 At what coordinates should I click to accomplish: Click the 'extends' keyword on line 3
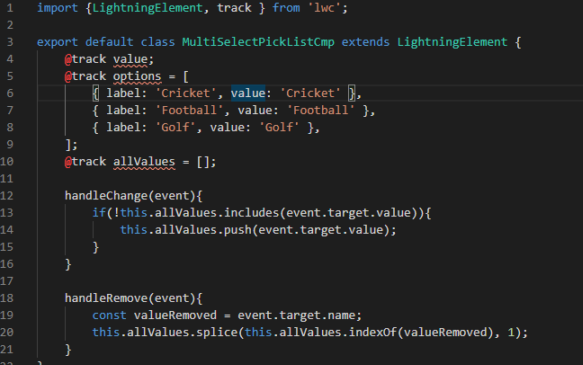coord(365,42)
